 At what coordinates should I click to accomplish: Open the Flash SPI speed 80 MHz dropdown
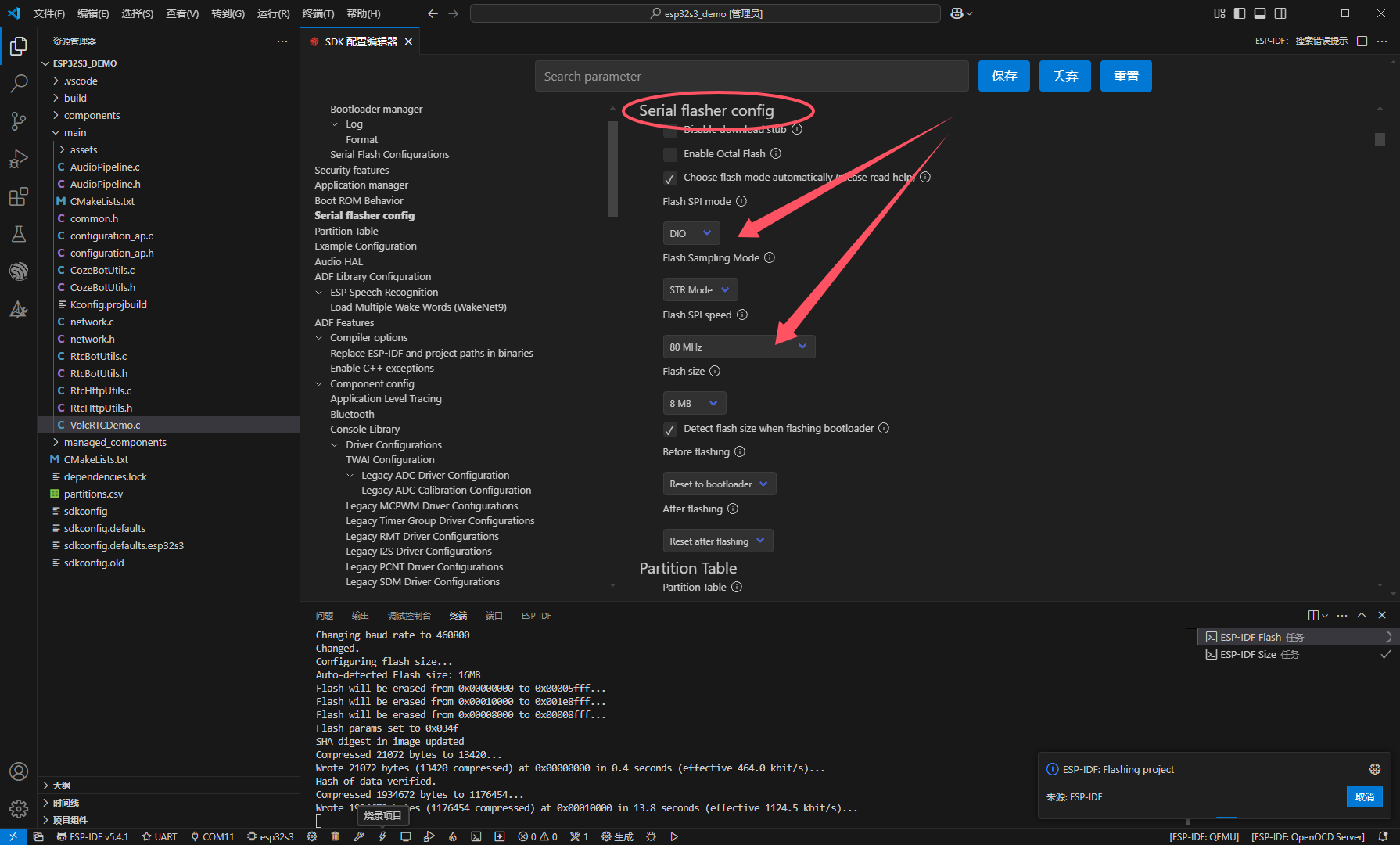tap(738, 347)
